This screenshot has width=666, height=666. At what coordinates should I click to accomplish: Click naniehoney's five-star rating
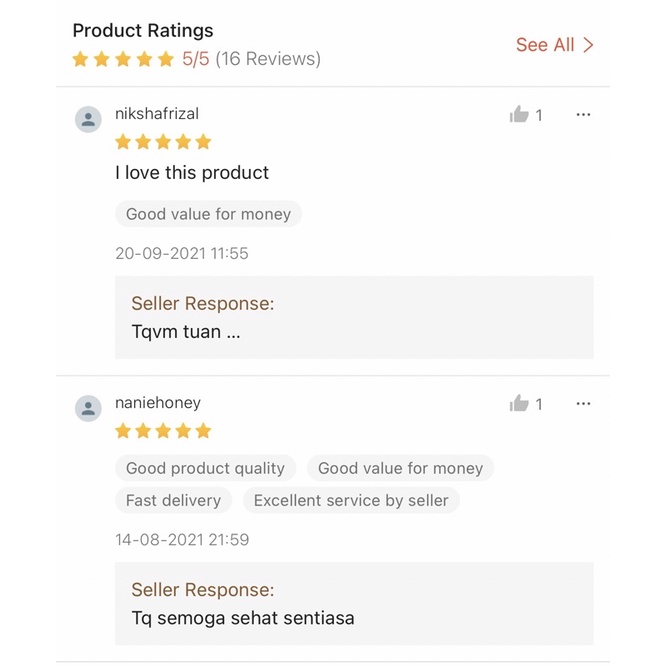click(163, 431)
